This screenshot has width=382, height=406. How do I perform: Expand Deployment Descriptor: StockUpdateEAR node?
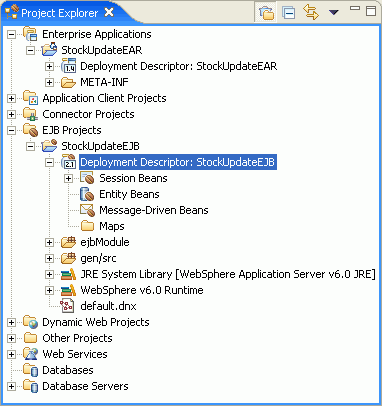pos(49,66)
